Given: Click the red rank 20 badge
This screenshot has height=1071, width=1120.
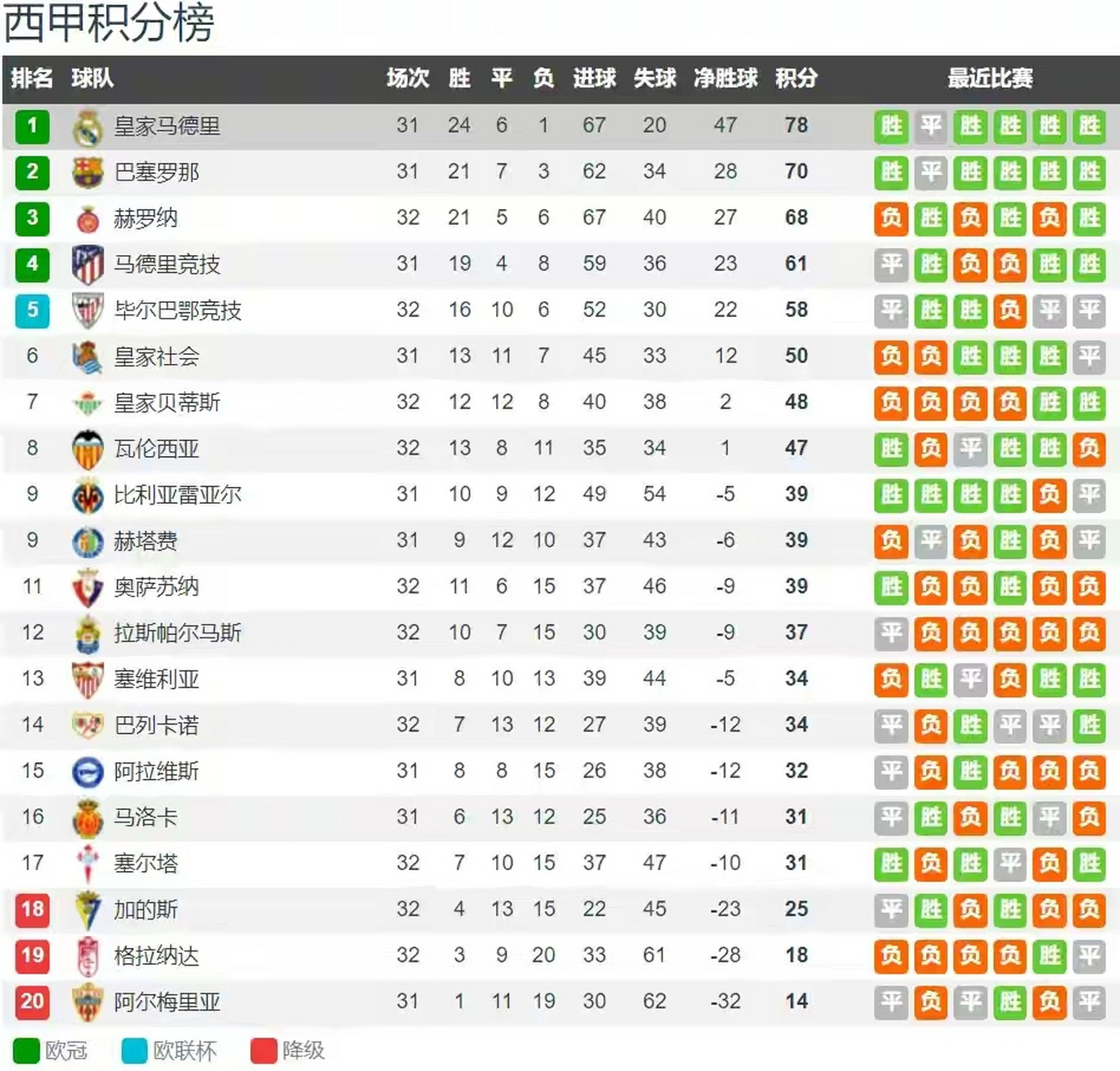Looking at the screenshot, I should pyautogui.click(x=32, y=1002).
